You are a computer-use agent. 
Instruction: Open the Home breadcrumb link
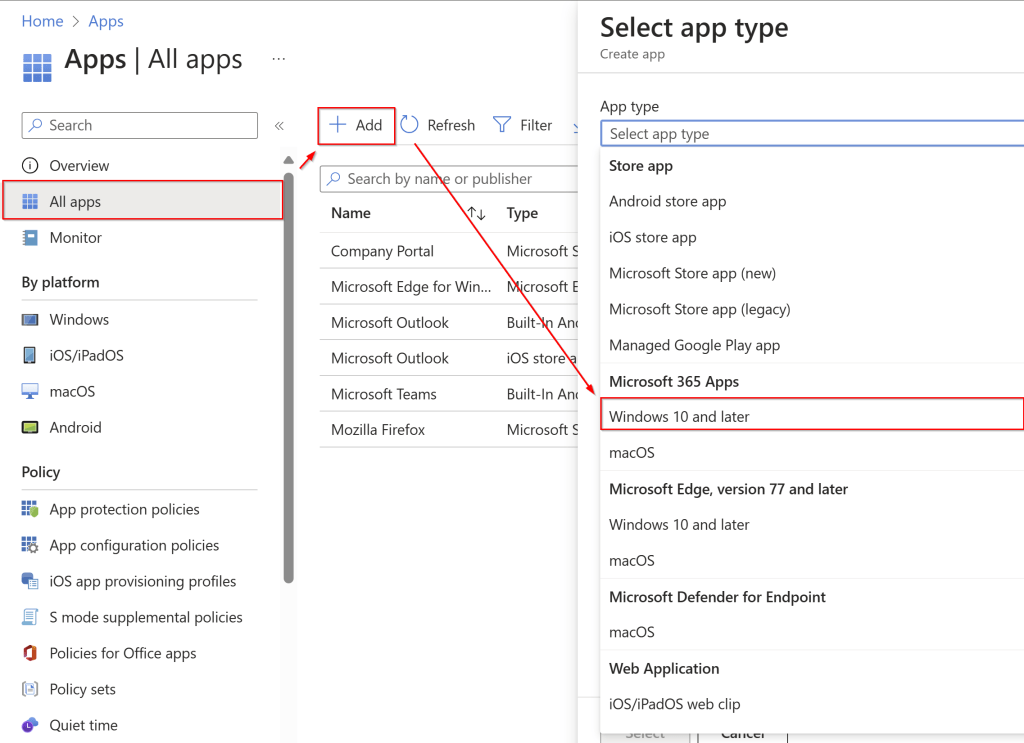[42, 21]
